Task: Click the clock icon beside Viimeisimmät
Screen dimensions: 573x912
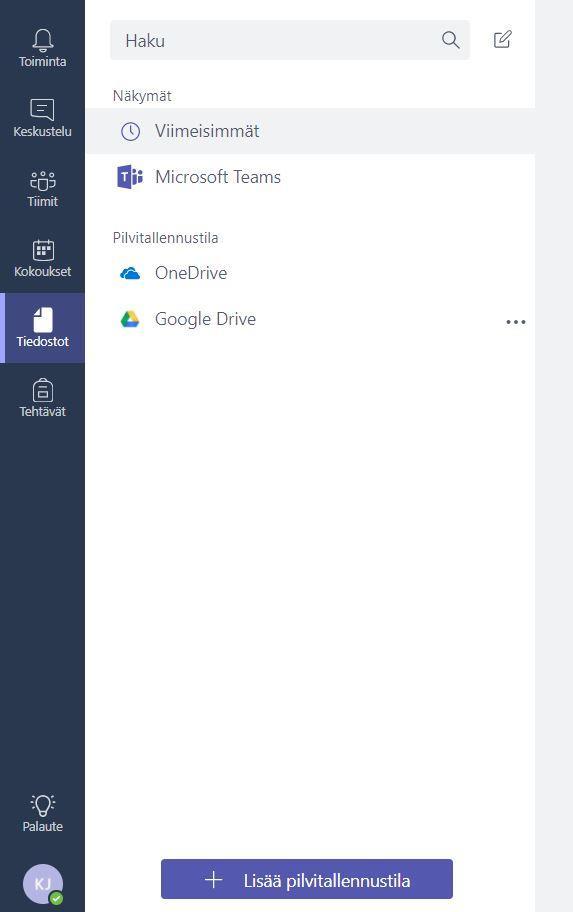Action: coord(130,131)
